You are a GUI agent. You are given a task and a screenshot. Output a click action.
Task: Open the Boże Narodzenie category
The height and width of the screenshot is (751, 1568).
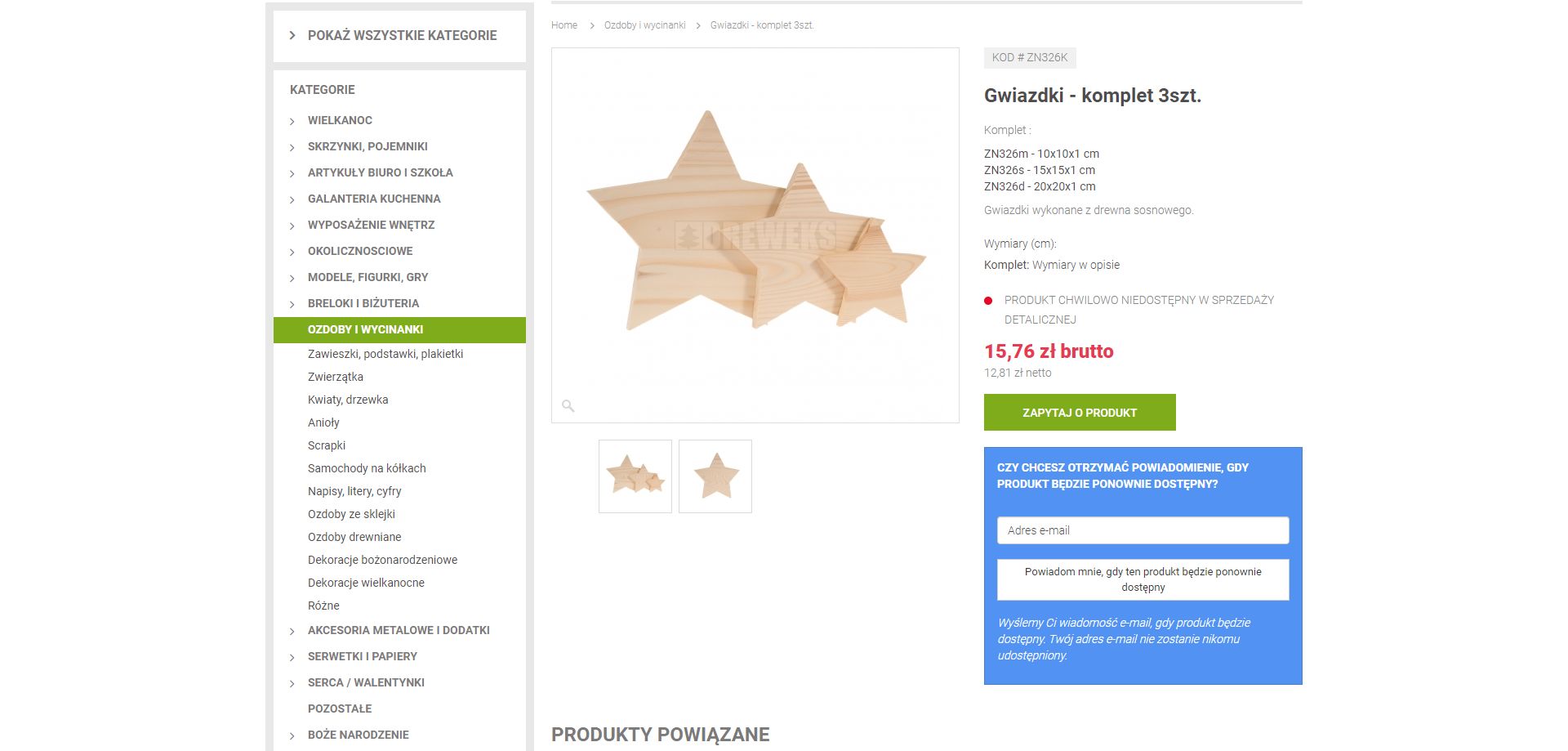[x=358, y=735]
